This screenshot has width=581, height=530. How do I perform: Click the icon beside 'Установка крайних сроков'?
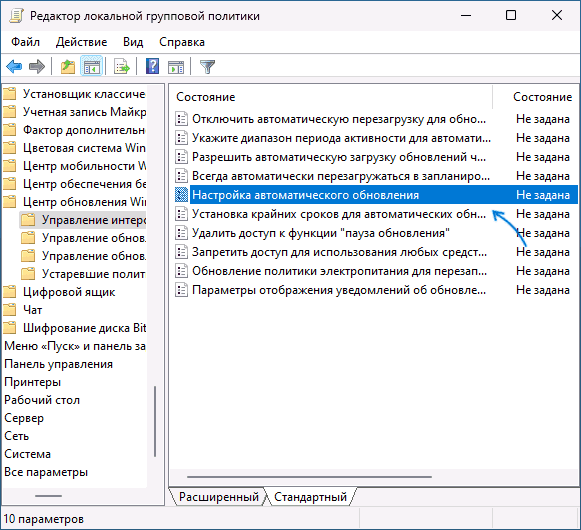181,214
